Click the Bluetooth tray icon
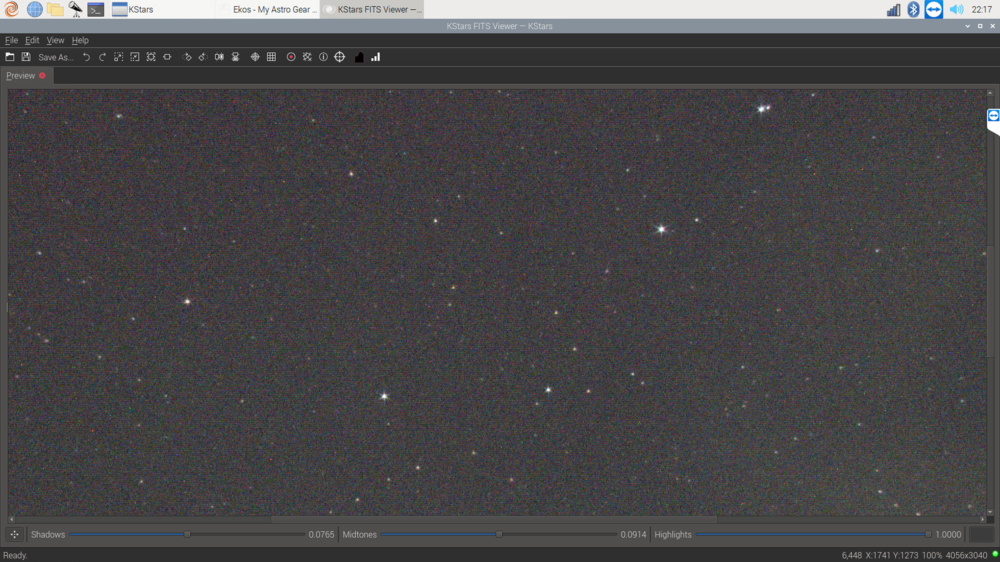Viewport: 1000px width, 562px height. [913, 9]
